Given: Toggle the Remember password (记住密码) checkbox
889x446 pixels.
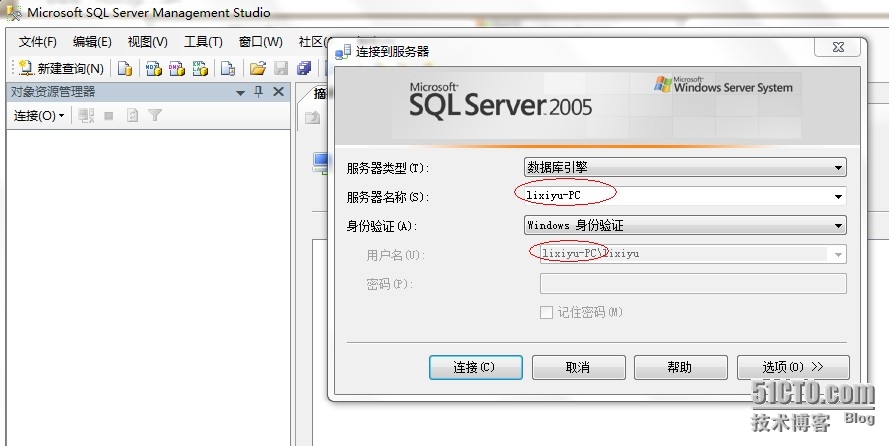Looking at the screenshot, I should 546,312.
